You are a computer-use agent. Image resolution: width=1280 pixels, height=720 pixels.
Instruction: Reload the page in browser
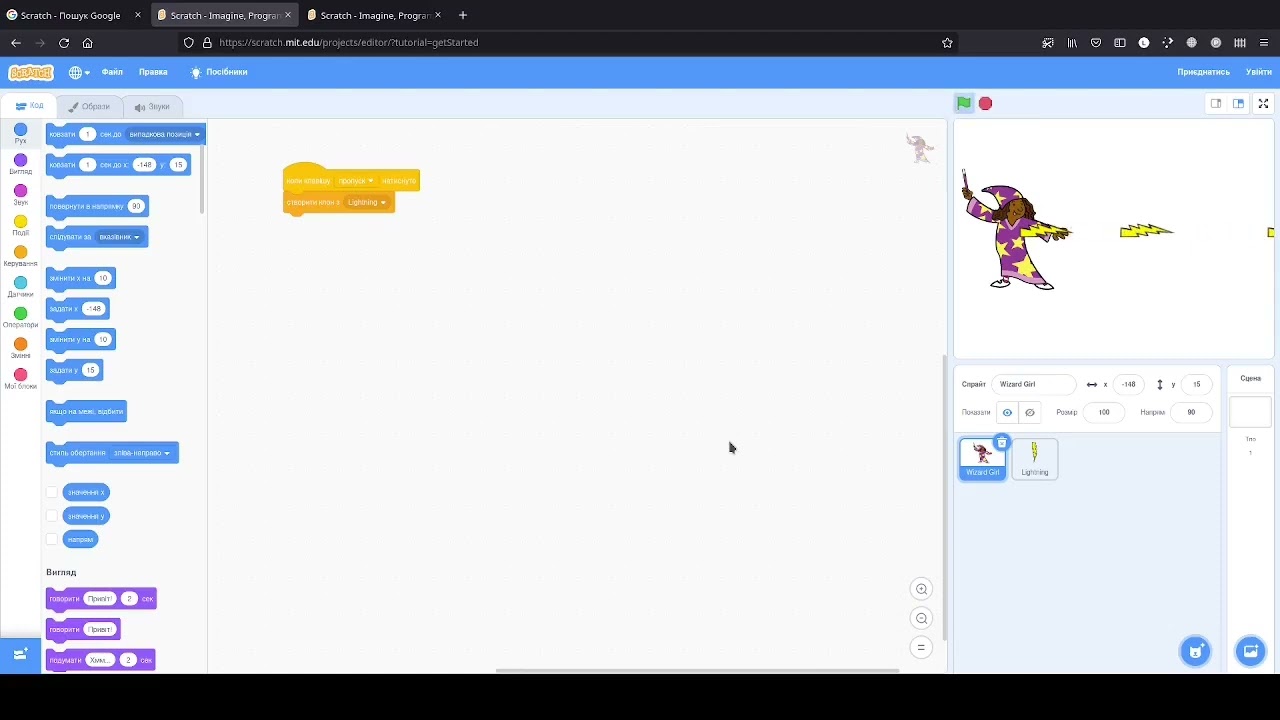[x=64, y=43]
